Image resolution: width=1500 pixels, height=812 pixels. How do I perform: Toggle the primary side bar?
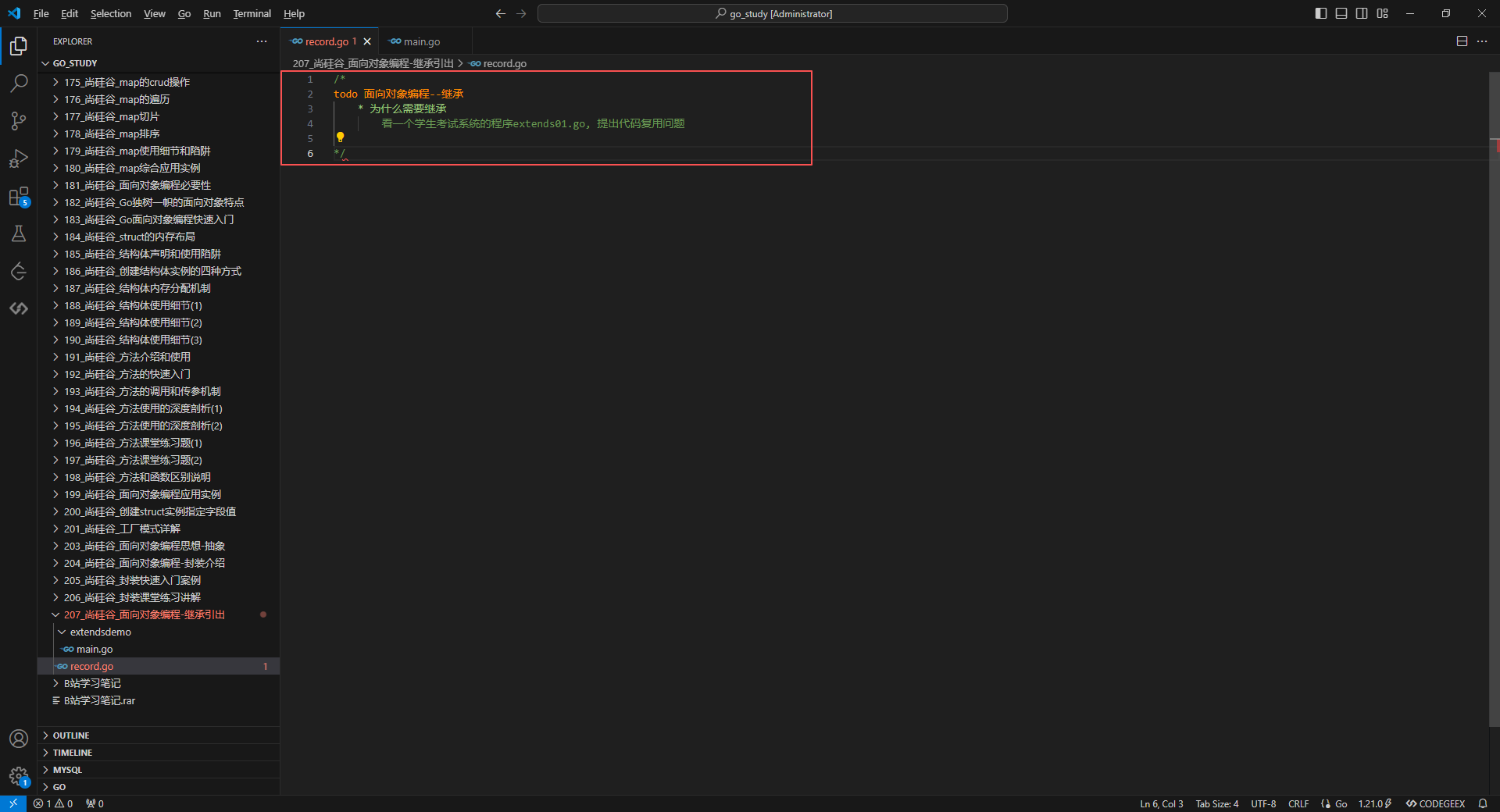(1321, 13)
